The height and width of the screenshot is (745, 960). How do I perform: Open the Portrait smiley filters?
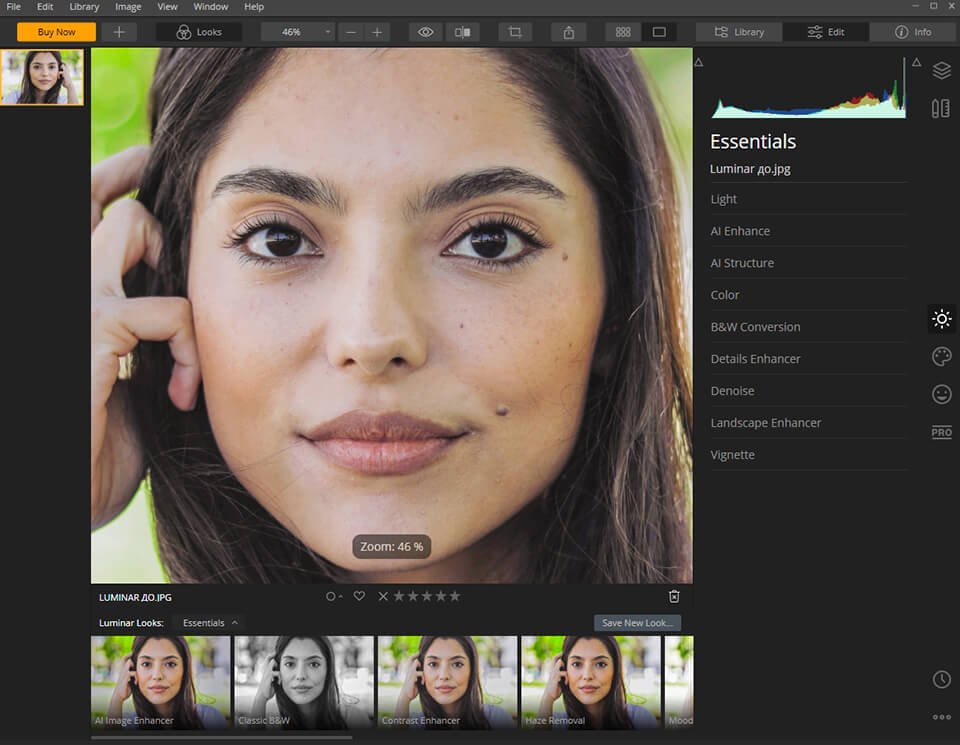941,394
